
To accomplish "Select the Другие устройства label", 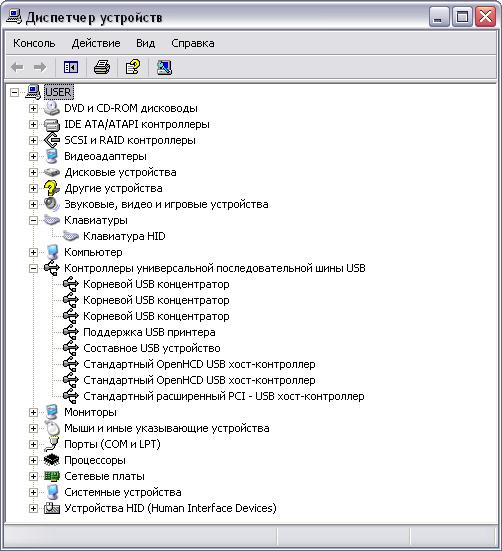I will [113, 188].
